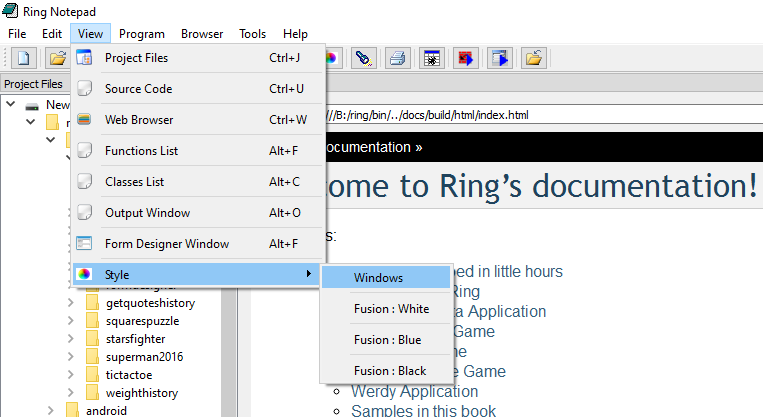The height and width of the screenshot is (417, 763).
Task: Click the color wheel icon beside Style
Action: coord(85,274)
